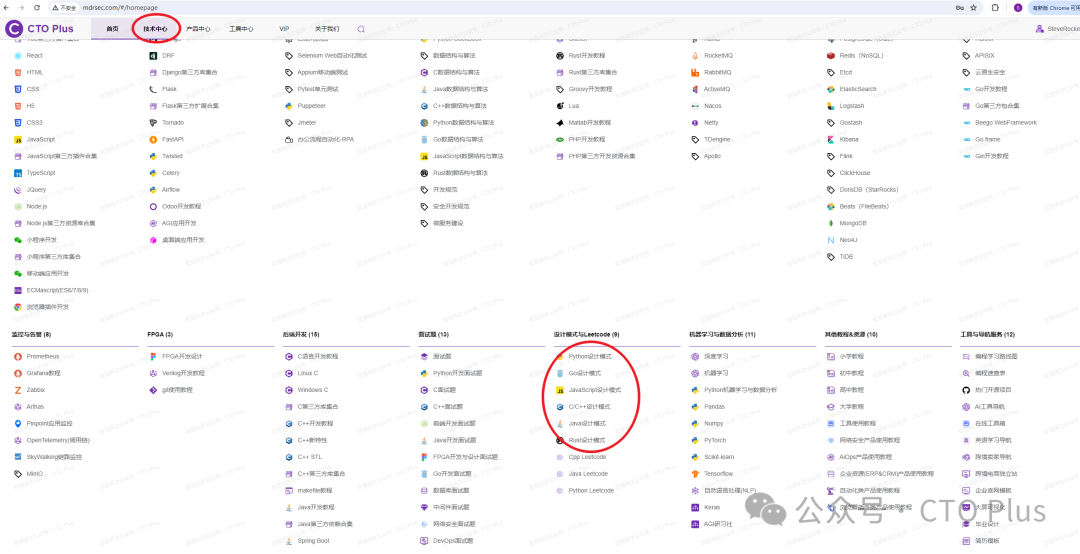The width and height of the screenshot is (1080, 554).
Task: Click the DRF icon
Action: click(154, 56)
